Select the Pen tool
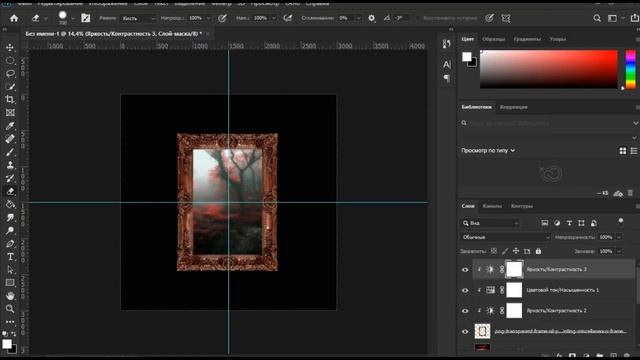640x360 pixels. 10,244
